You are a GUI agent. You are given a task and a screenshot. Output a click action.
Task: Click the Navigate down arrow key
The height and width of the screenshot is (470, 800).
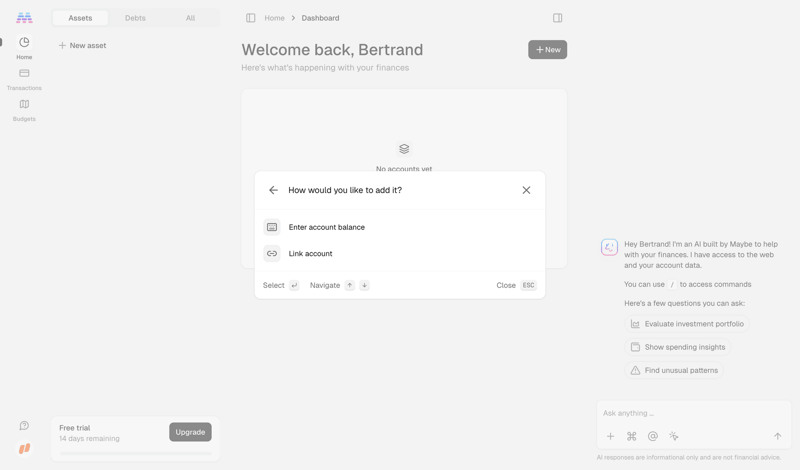click(x=364, y=285)
